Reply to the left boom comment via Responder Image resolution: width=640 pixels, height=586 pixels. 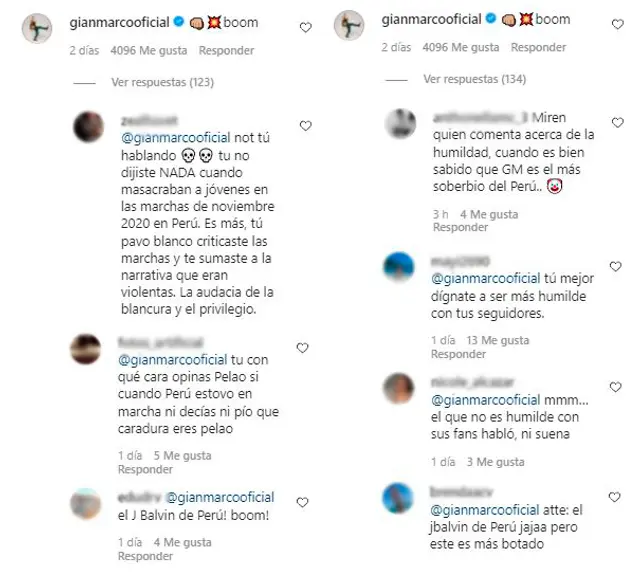[227, 51]
